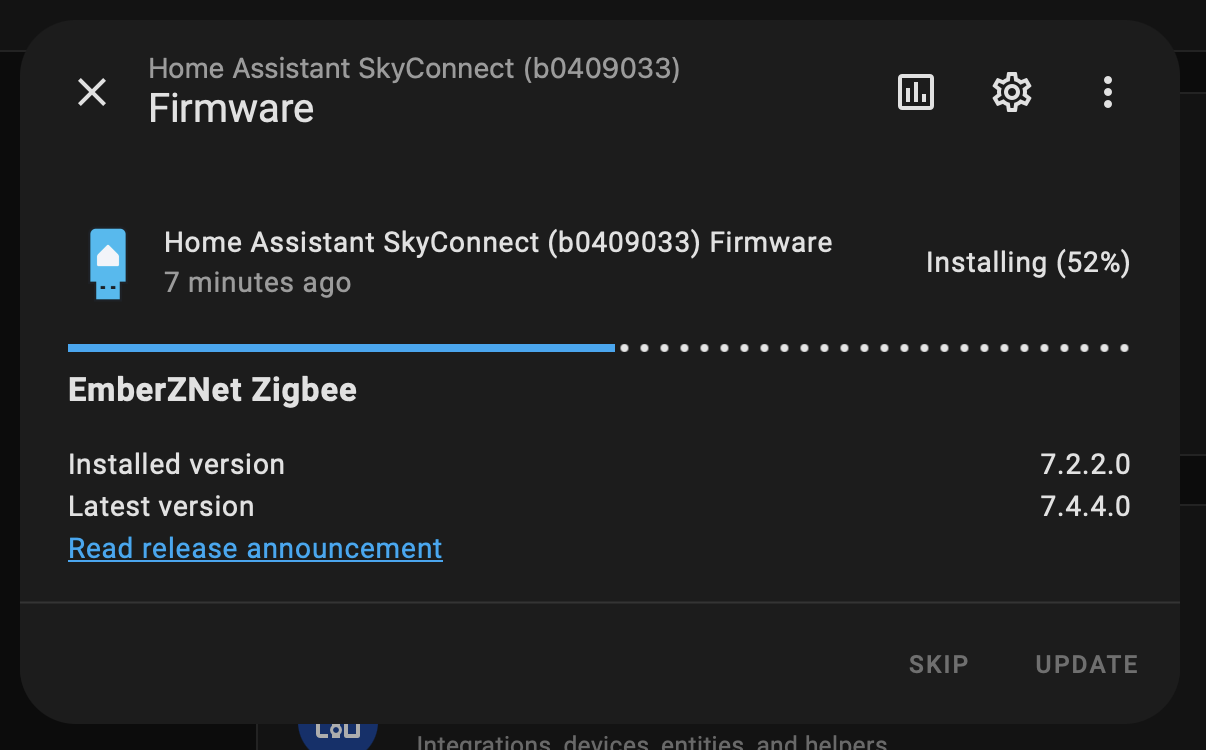The height and width of the screenshot is (750, 1206).
Task: Close the Firmware dialog with the X
Action: click(x=92, y=93)
